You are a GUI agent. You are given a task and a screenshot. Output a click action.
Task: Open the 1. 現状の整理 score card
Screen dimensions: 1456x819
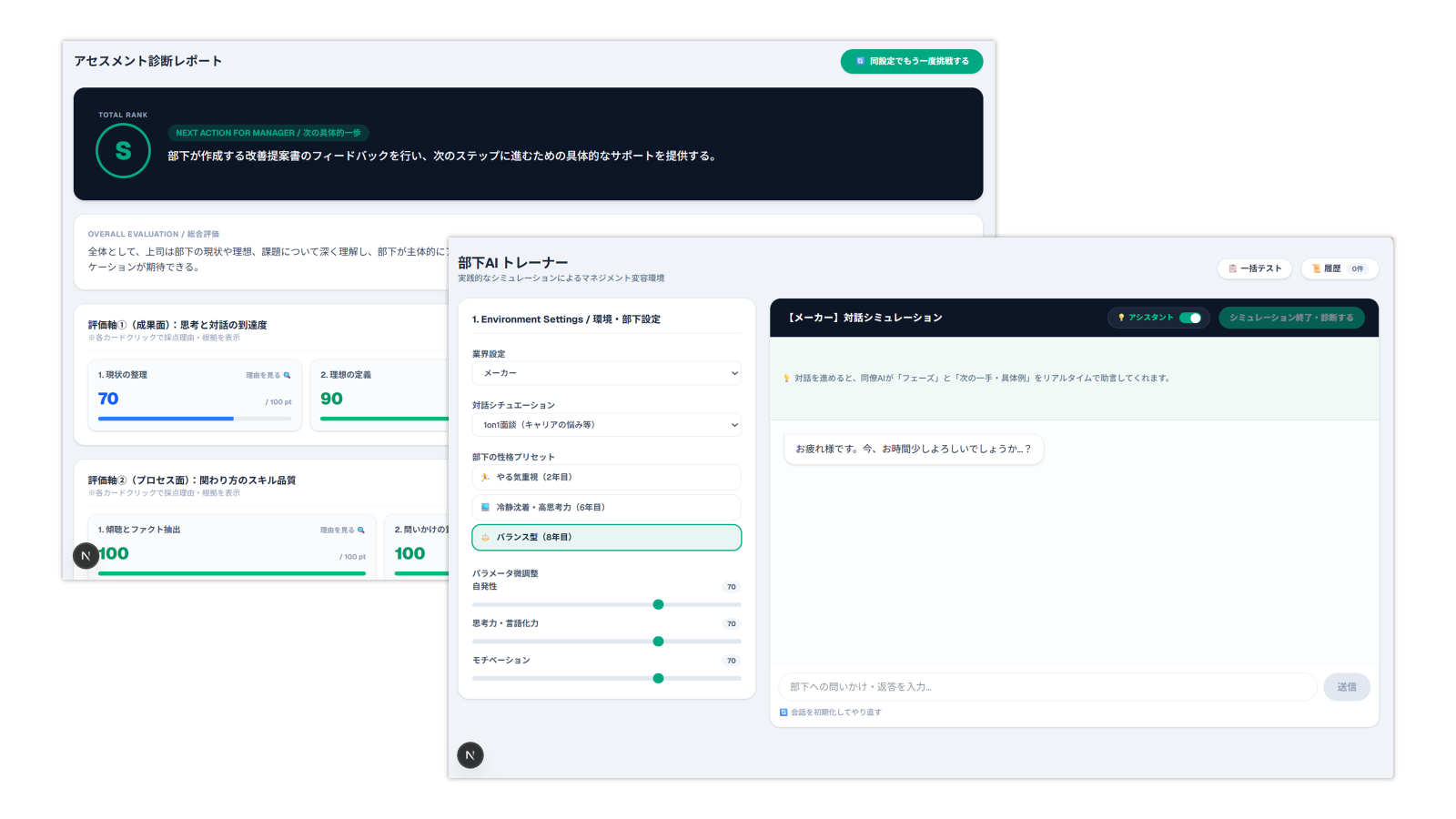pos(195,395)
